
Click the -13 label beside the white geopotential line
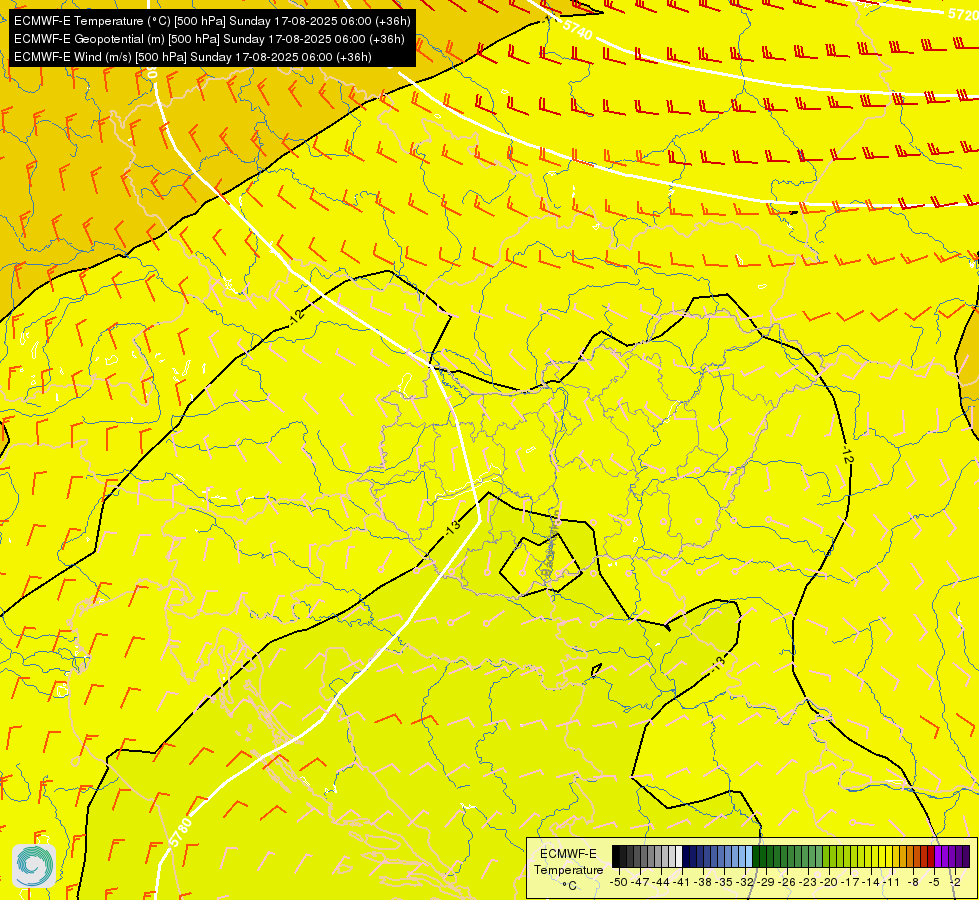point(453,528)
